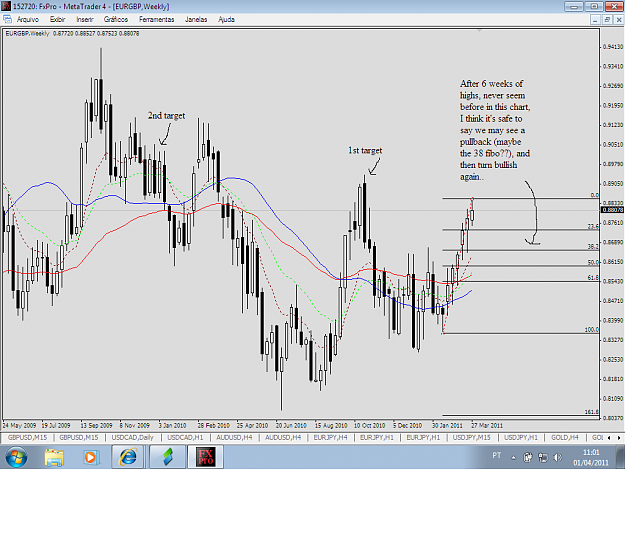This screenshot has height=535, width=625.
Task: Open the Ferramentas menu
Action: (156, 20)
